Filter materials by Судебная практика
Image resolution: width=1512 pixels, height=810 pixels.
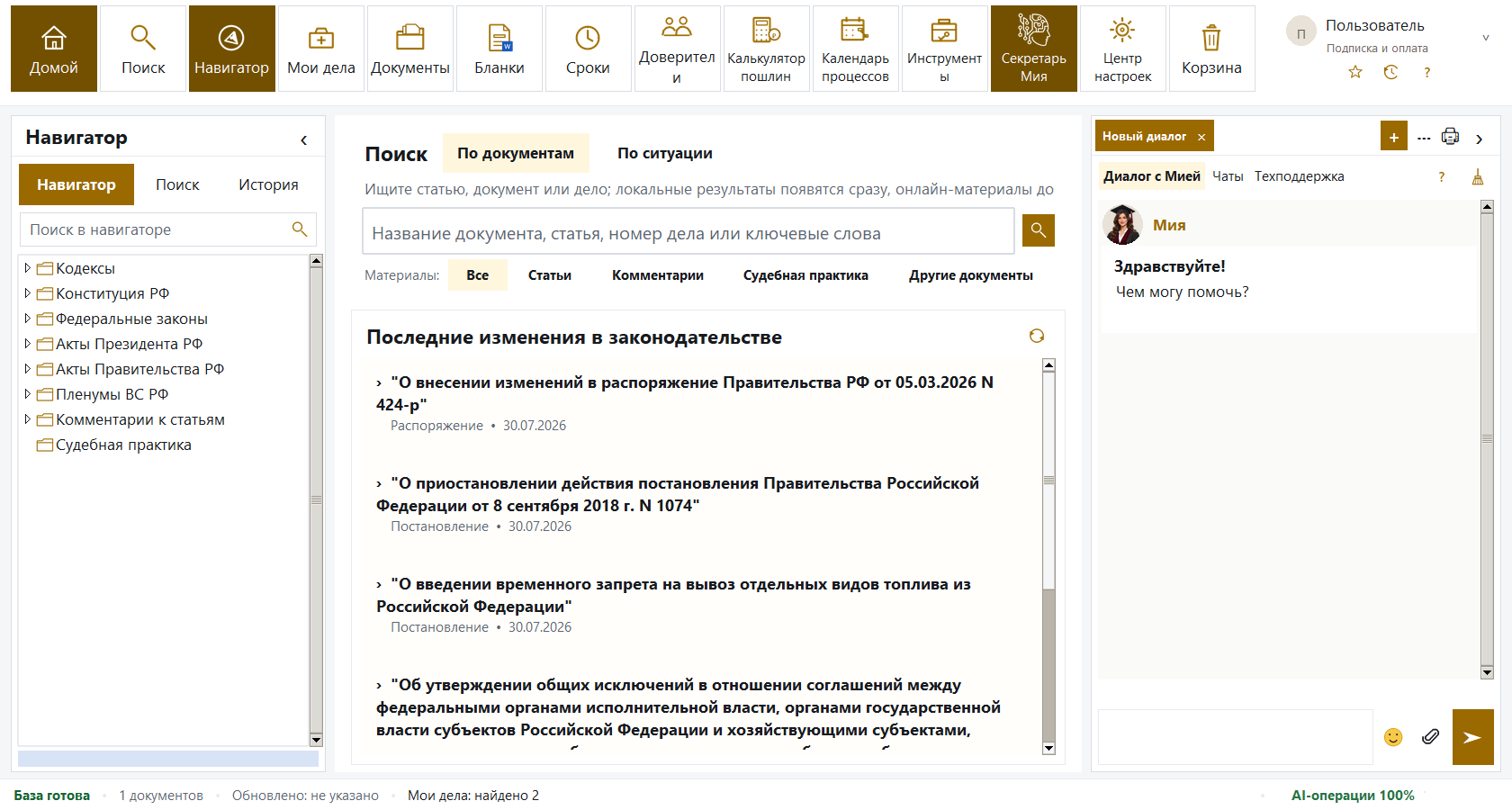[x=805, y=275]
